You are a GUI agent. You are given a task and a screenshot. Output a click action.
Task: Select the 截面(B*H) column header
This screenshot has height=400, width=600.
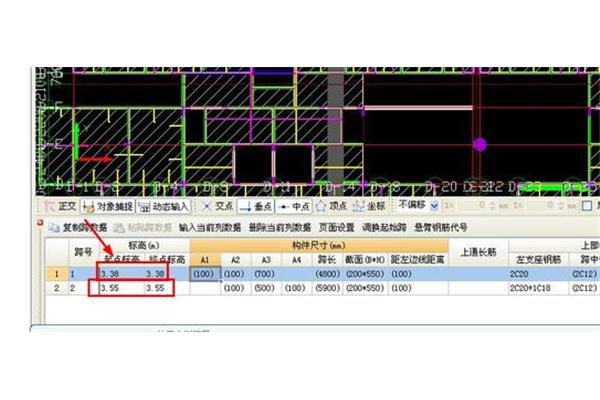coord(365,260)
